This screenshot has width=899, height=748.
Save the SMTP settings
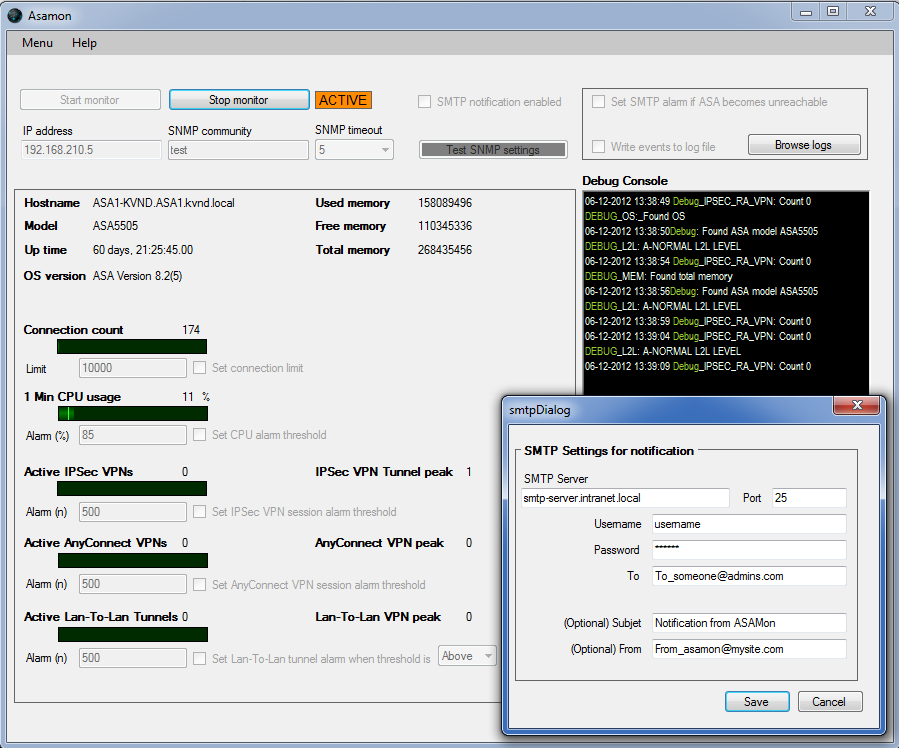click(757, 702)
